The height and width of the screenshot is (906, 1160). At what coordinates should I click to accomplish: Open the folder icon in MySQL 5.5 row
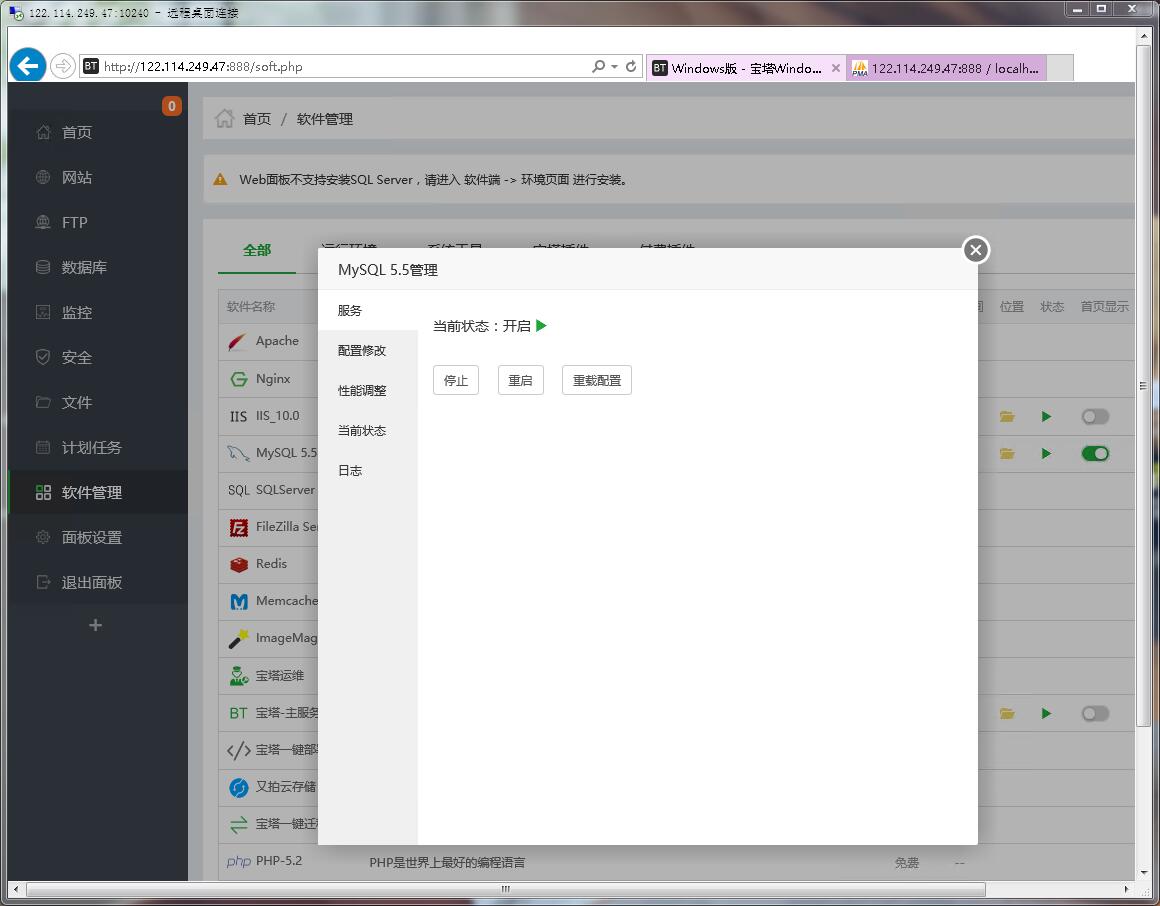click(1007, 453)
